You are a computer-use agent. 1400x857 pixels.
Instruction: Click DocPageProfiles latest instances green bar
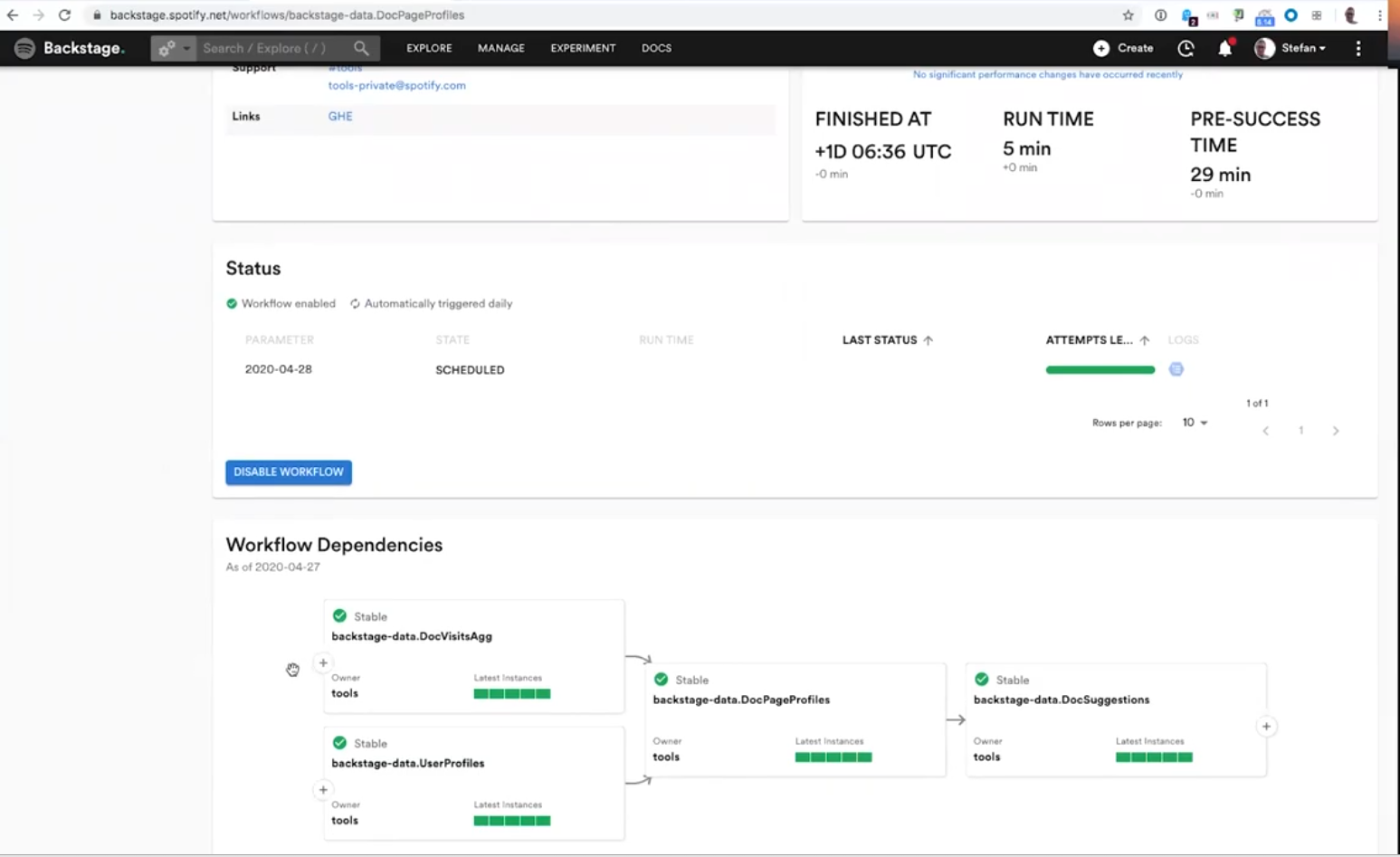(833, 757)
